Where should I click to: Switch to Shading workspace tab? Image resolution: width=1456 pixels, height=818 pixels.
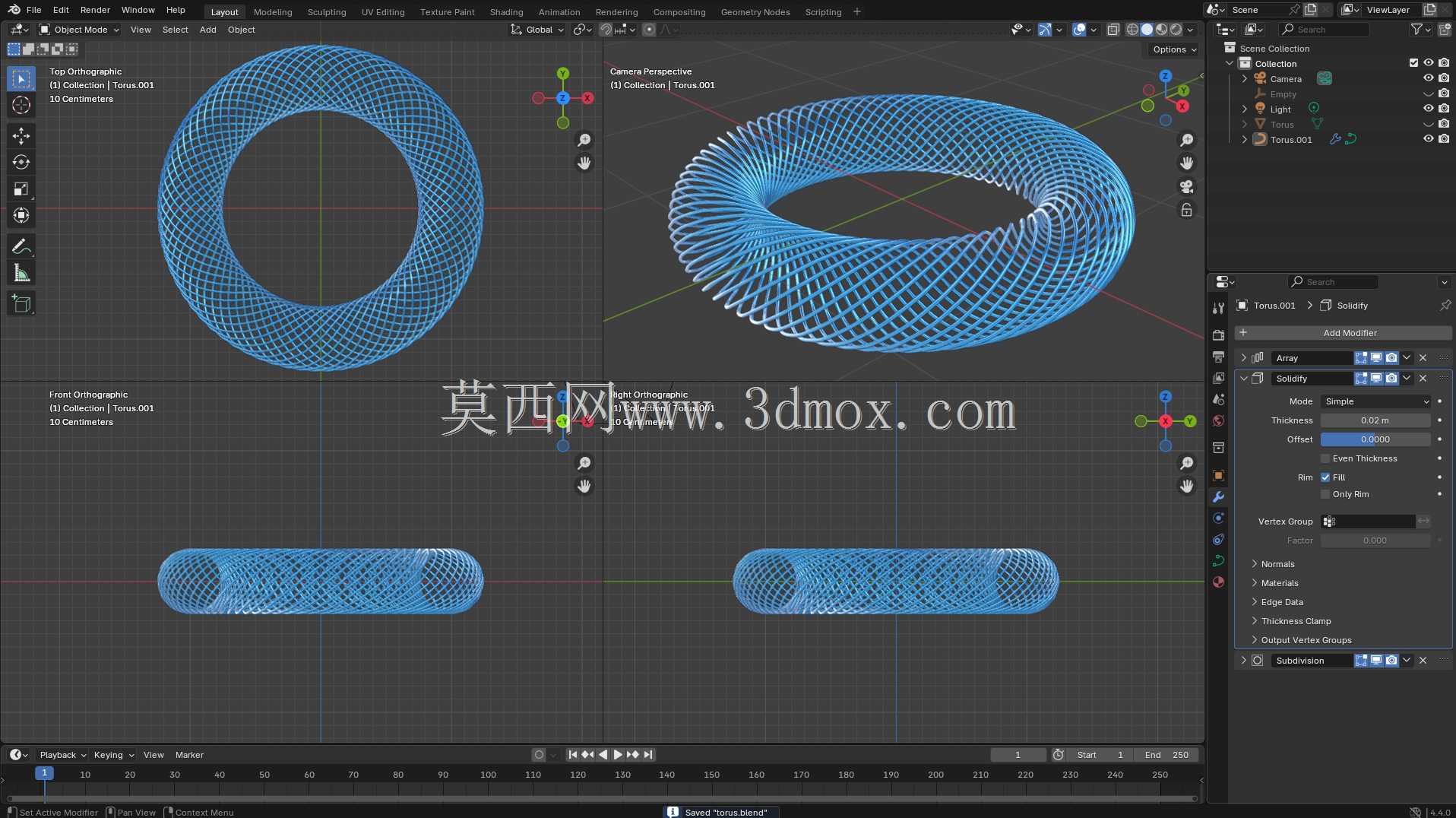pyautogui.click(x=506, y=11)
